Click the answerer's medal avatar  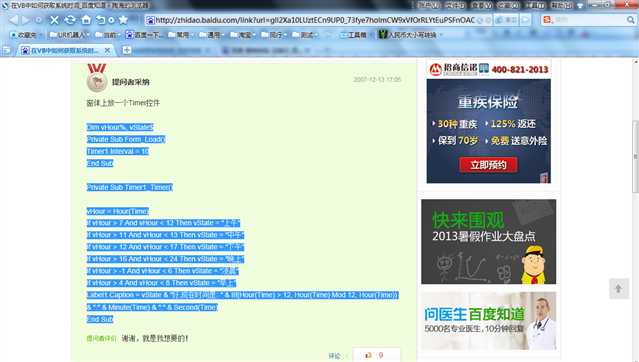[97, 81]
